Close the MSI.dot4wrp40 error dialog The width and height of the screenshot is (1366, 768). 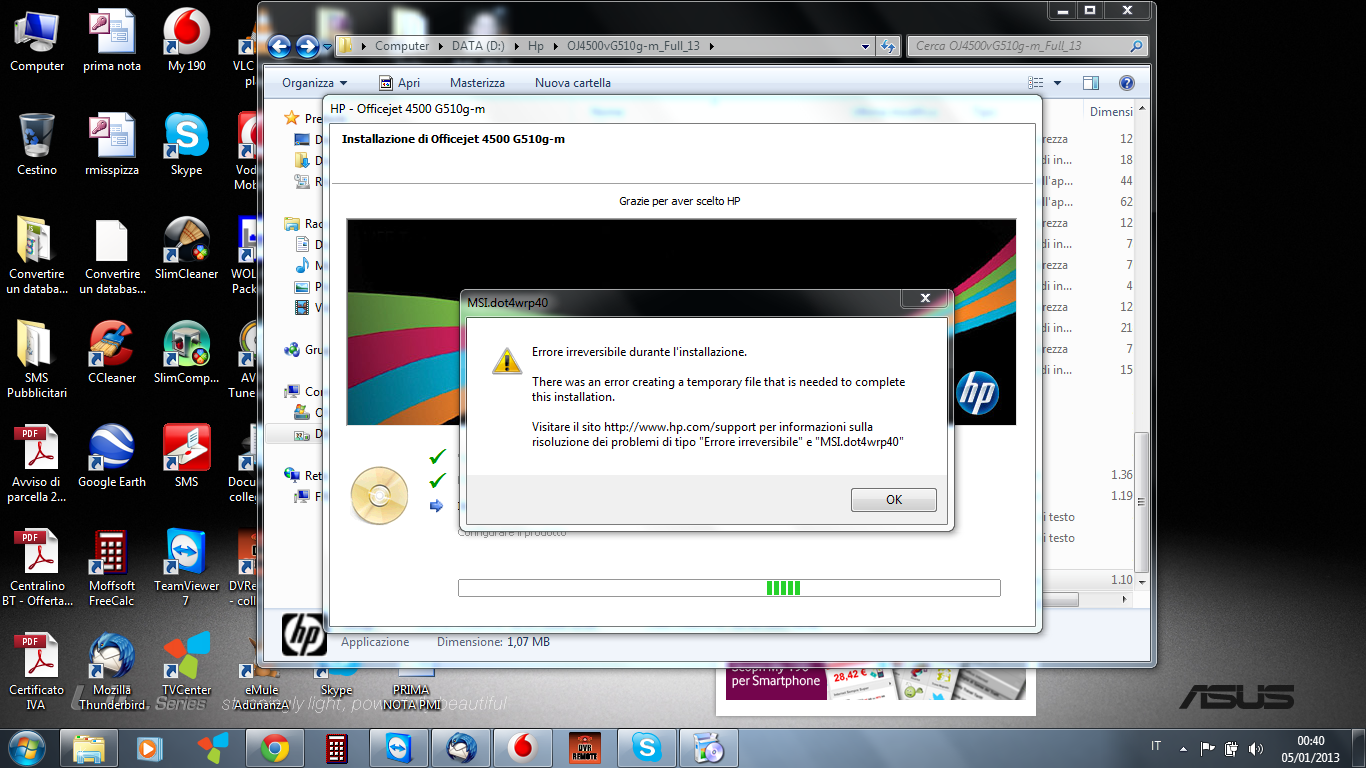925,298
